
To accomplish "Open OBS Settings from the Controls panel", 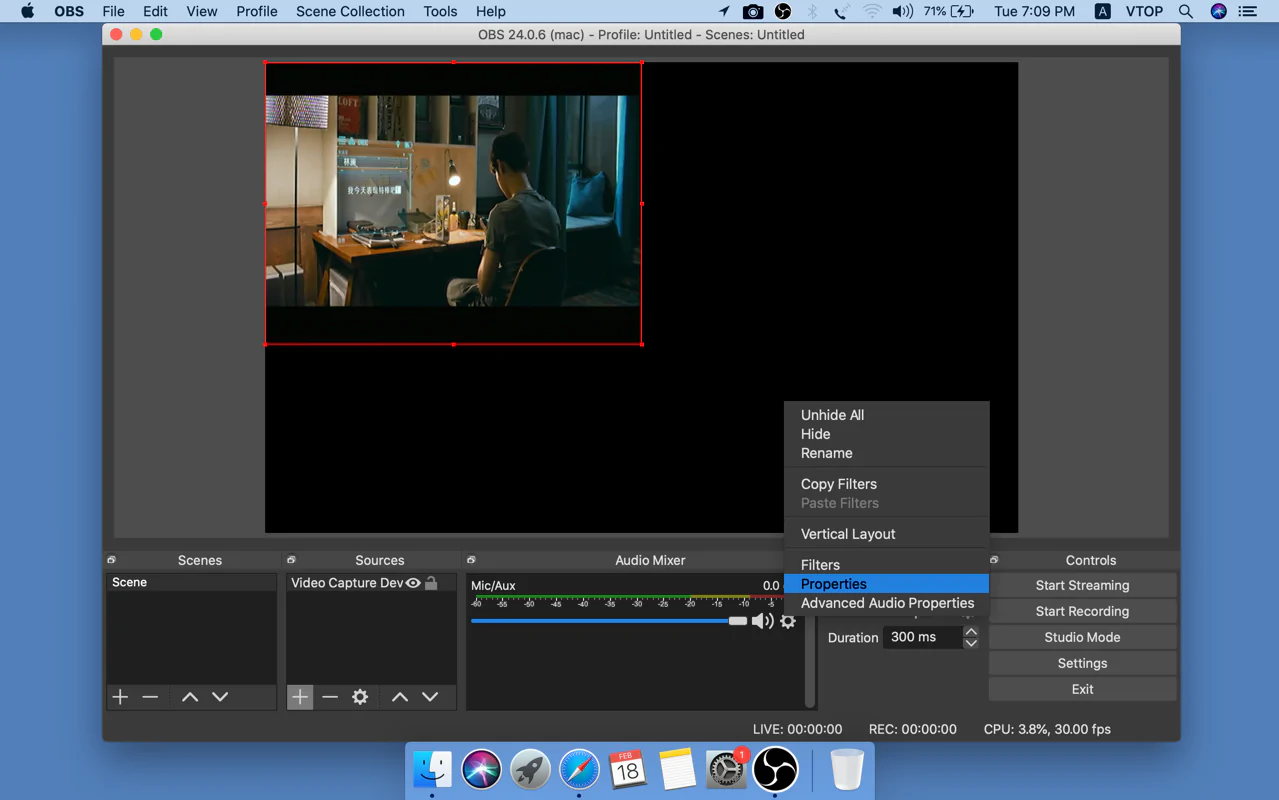I will (x=1082, y=663).
